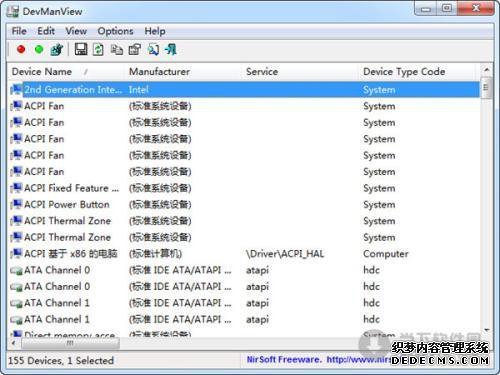Open the Find tool in the toolbar

pos(153,50)
